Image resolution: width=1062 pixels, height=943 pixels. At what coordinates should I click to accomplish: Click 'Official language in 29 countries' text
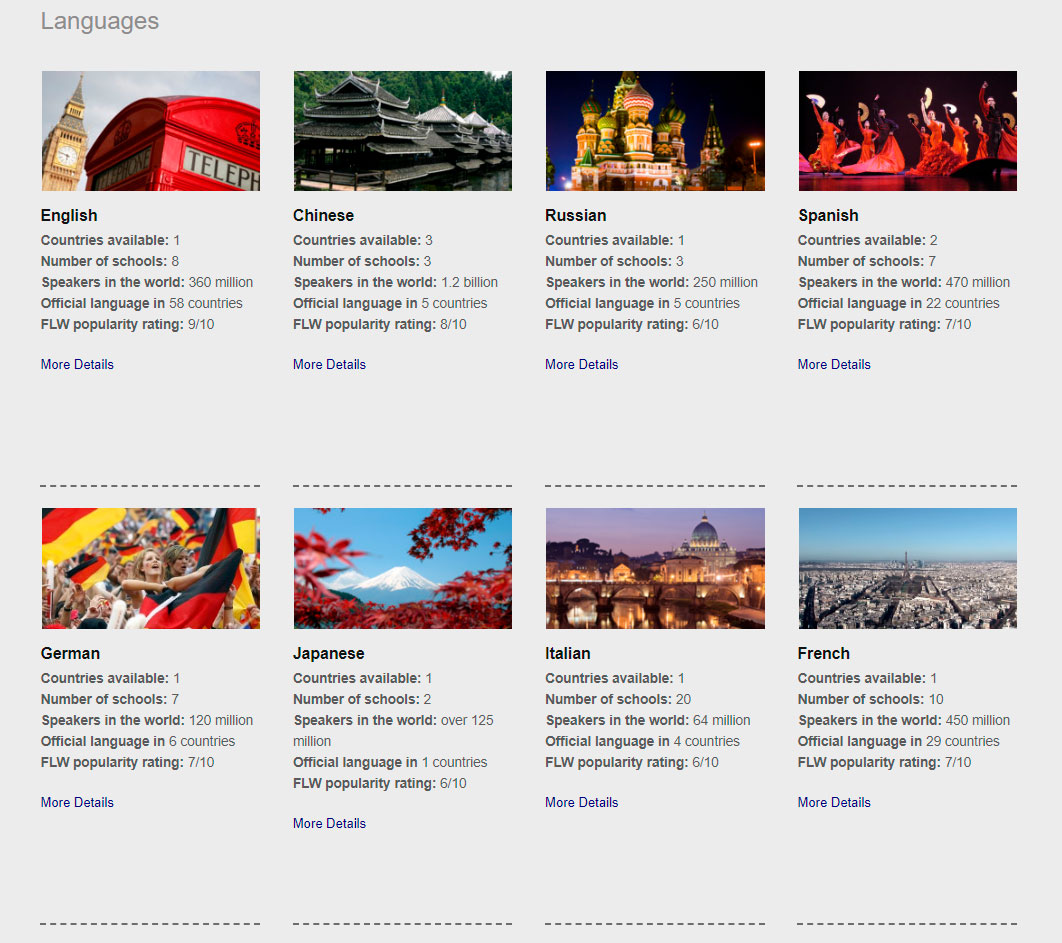[x=899, y=741]
